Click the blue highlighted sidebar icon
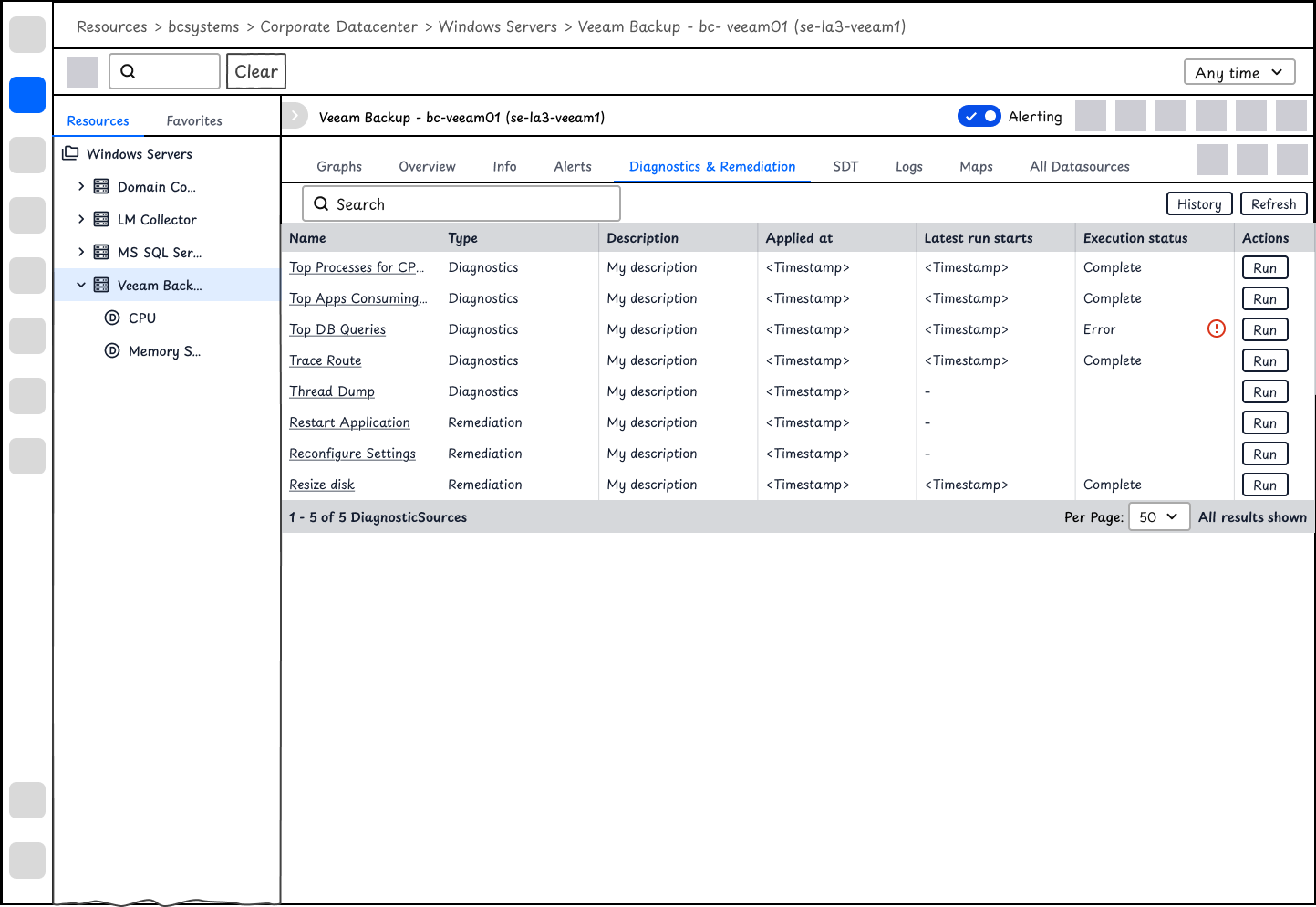 tap(27, 95)
